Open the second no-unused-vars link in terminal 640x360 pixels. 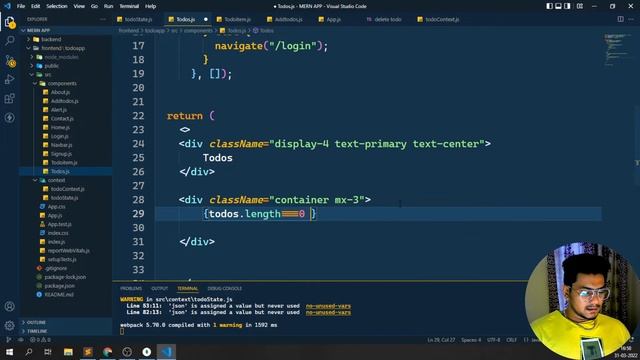[328, 312]
